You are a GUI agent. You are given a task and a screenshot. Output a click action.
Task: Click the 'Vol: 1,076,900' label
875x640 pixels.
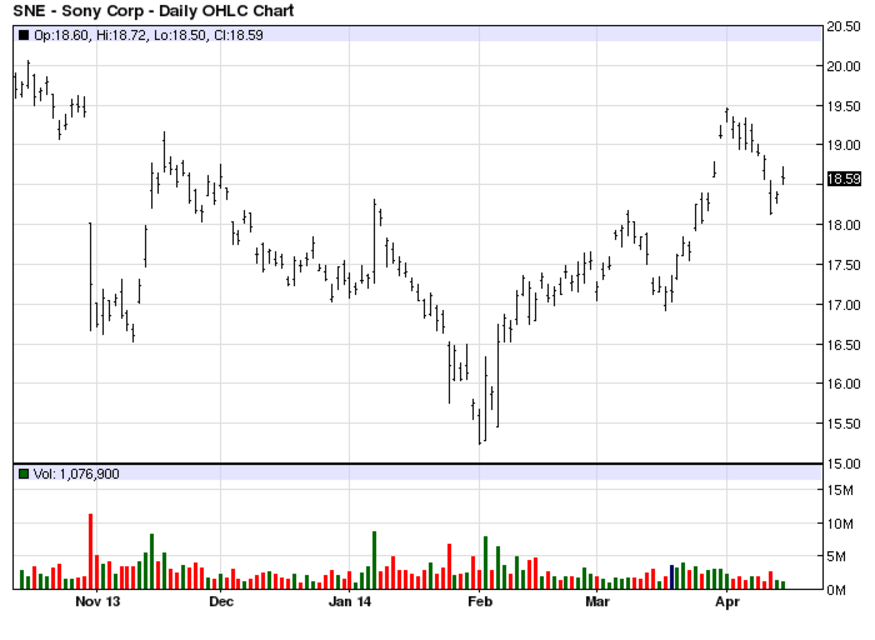(76, 474)
